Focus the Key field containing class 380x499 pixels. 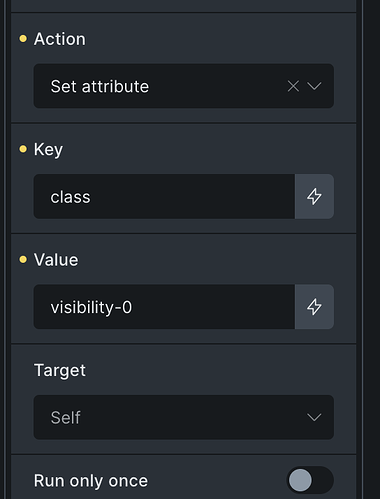(164, 196)
